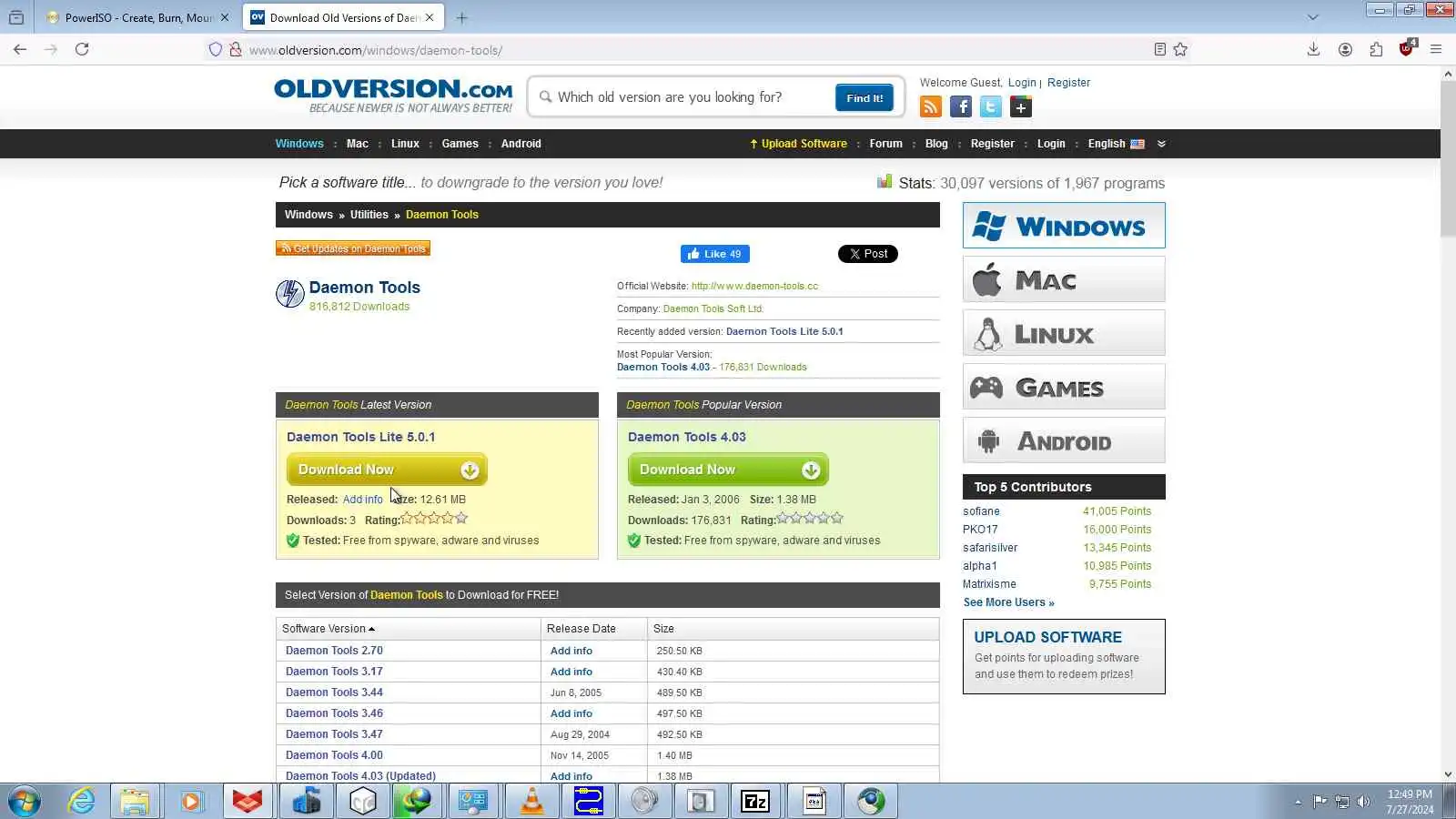Click Register link beside Login at top
The height and width of the screenshot is (819, 1456).
(1068, 83)
